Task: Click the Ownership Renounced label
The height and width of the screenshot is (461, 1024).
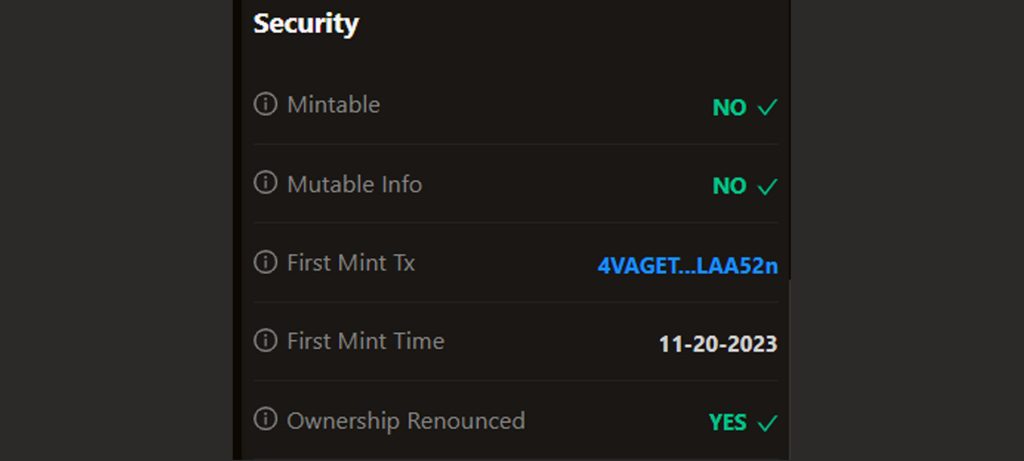Action: pyautogui.click(x=405, y=420)
